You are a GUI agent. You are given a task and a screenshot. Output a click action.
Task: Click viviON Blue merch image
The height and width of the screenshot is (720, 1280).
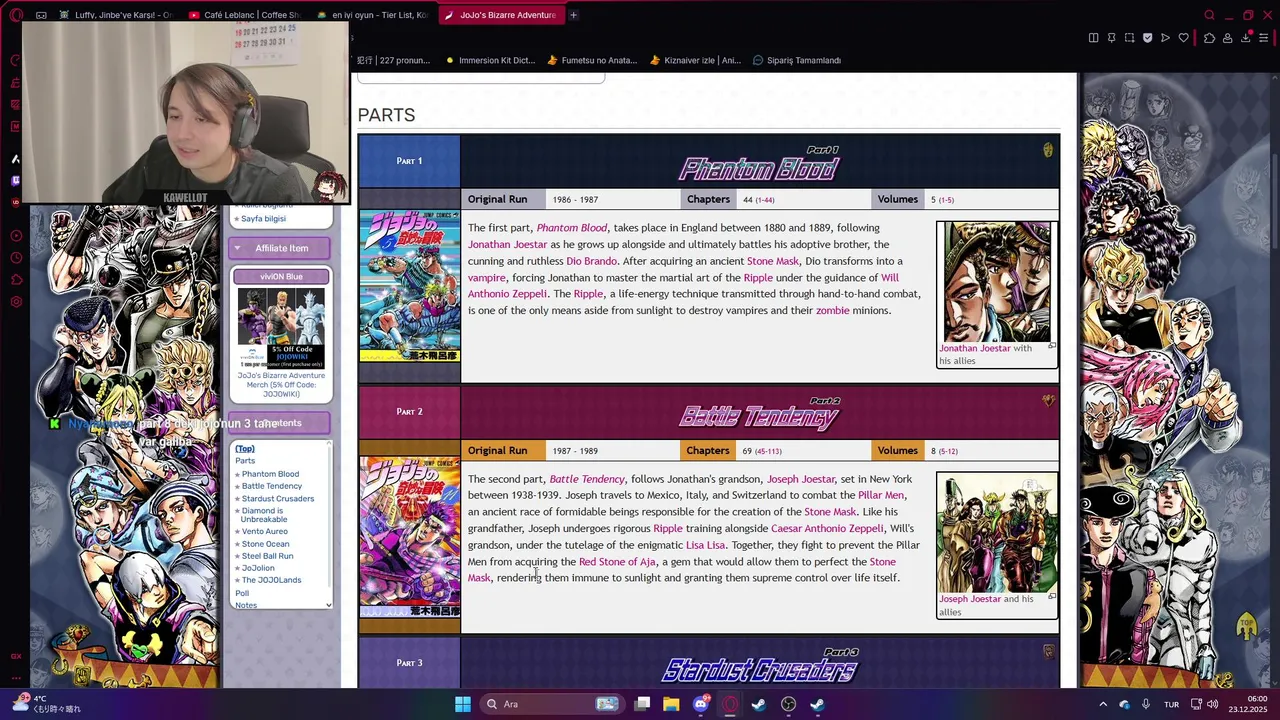pos(281,328)
